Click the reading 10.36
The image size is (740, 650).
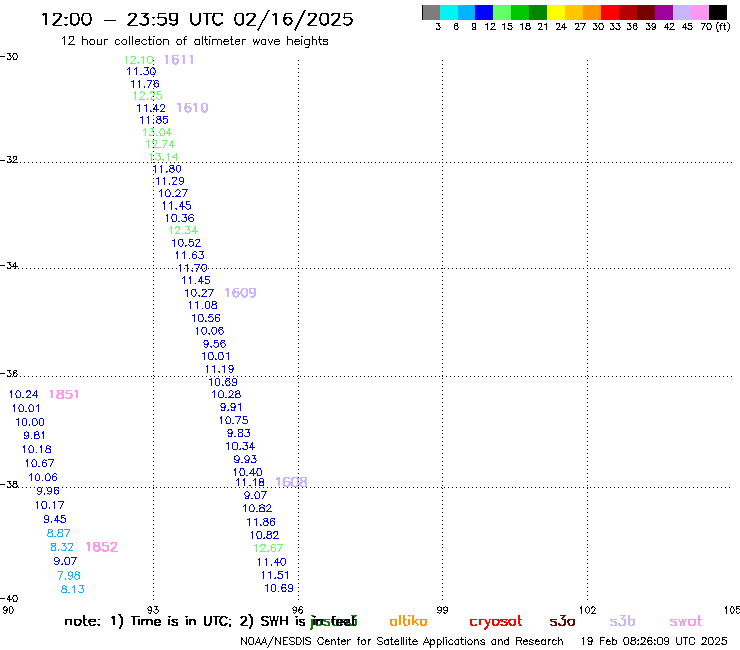tap(179, 218)
